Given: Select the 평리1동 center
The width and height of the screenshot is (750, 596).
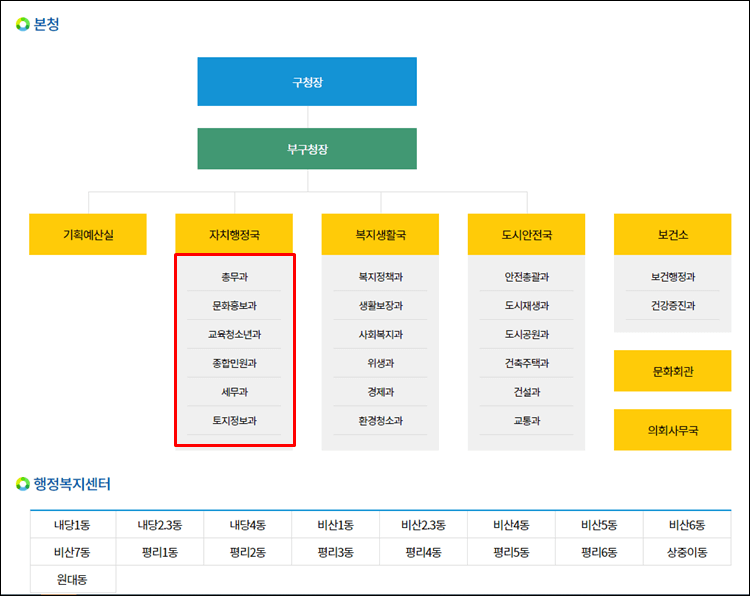Looking at the screenshot, I should pyautogui.click(x=160, y=552).
